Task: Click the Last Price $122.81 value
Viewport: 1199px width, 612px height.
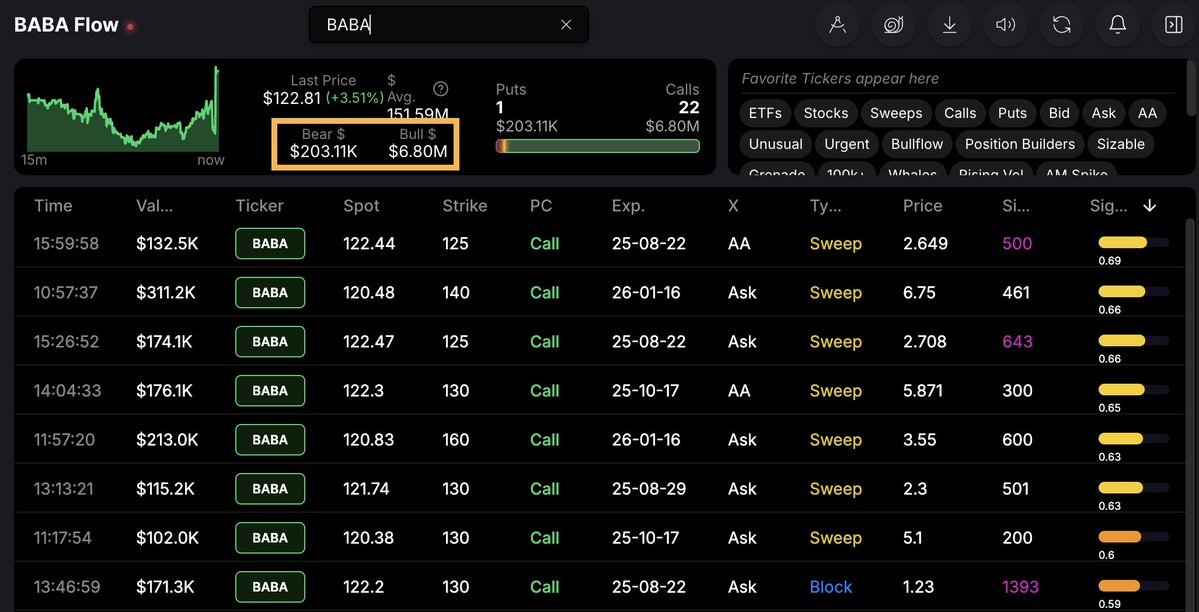Action: tap(291, 98)
